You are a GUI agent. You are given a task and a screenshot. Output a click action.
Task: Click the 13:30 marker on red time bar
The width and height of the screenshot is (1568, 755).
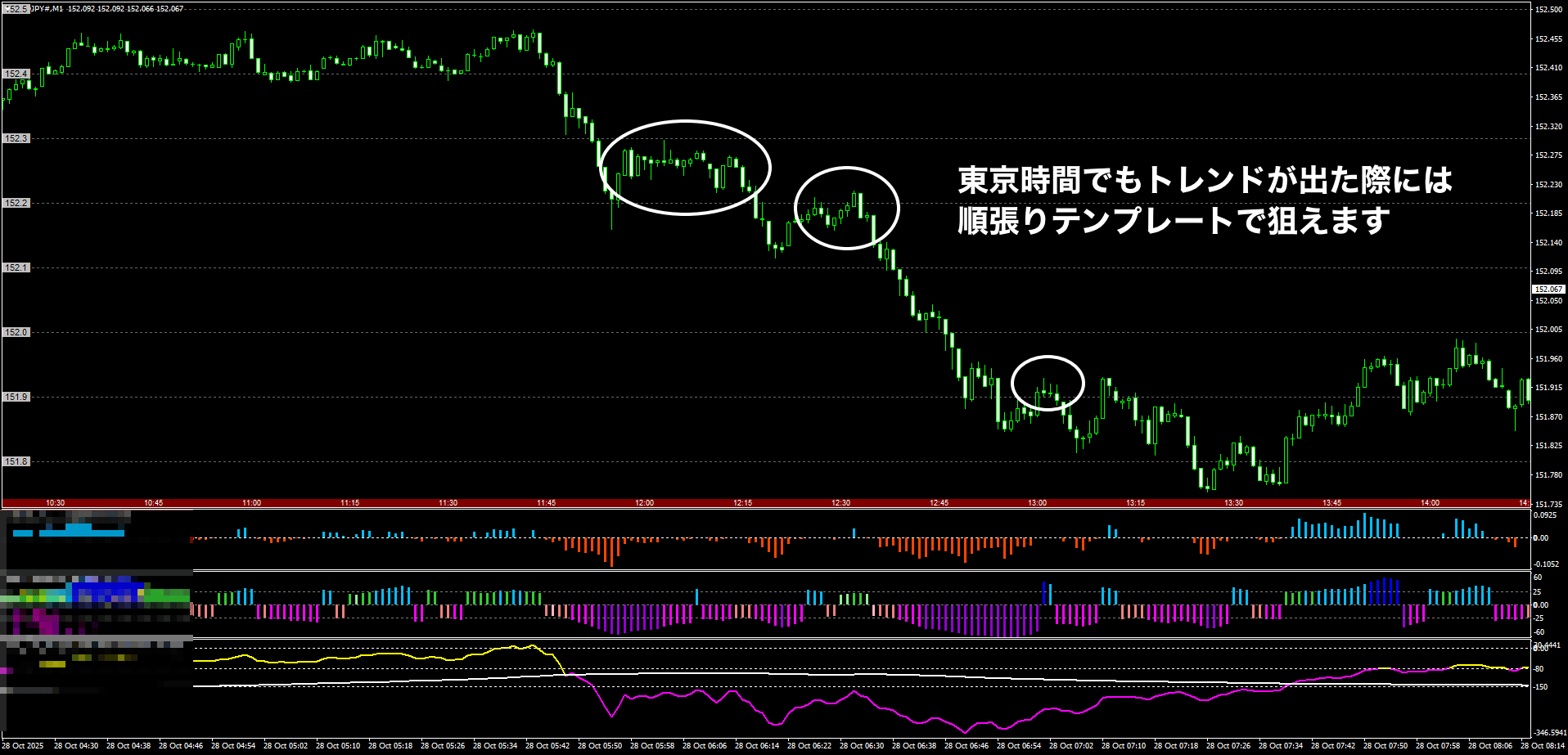click(1233, 503)
